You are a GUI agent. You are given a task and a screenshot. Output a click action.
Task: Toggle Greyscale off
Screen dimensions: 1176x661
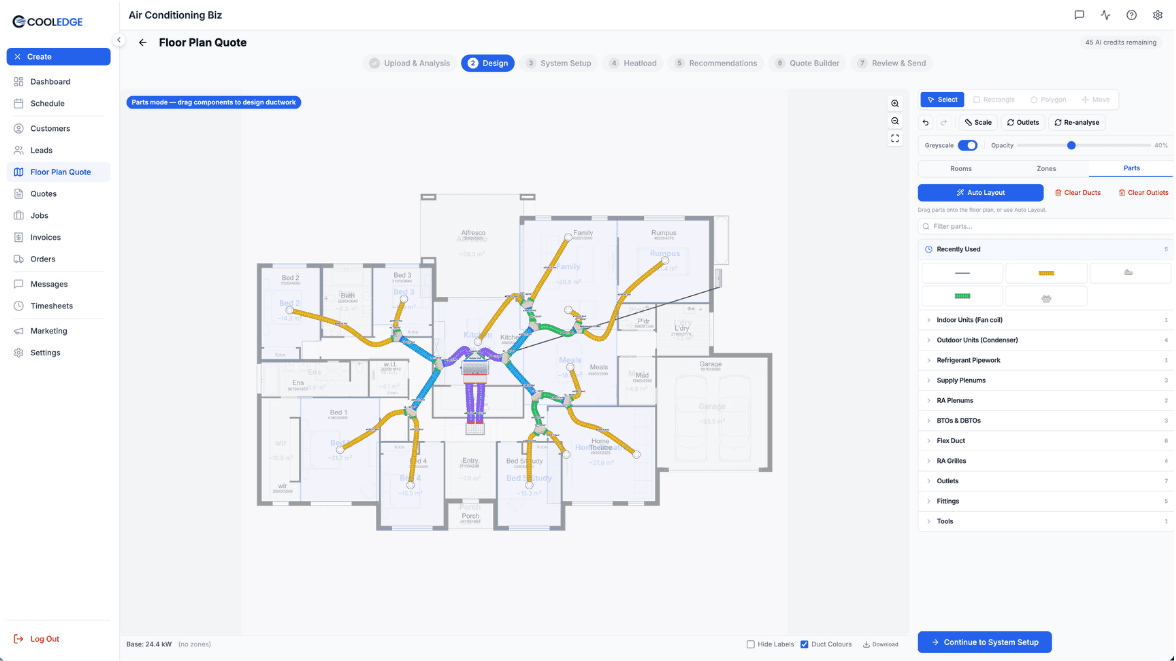[x=967, y=144]
